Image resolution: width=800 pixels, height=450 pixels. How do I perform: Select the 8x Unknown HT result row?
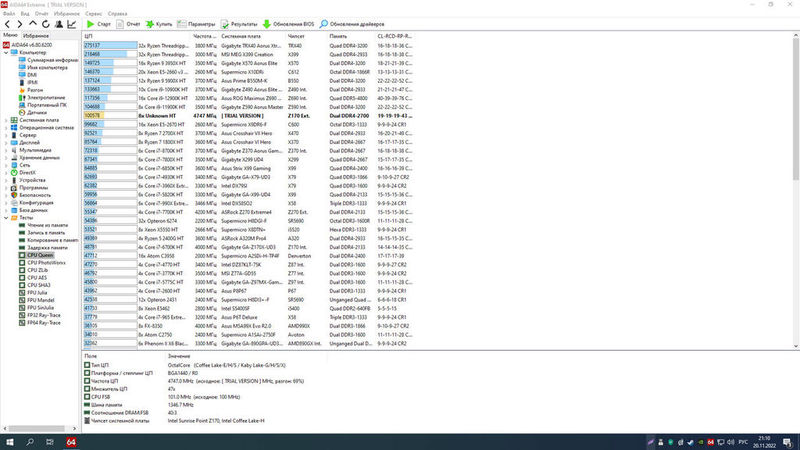click(x=248, y=116)
